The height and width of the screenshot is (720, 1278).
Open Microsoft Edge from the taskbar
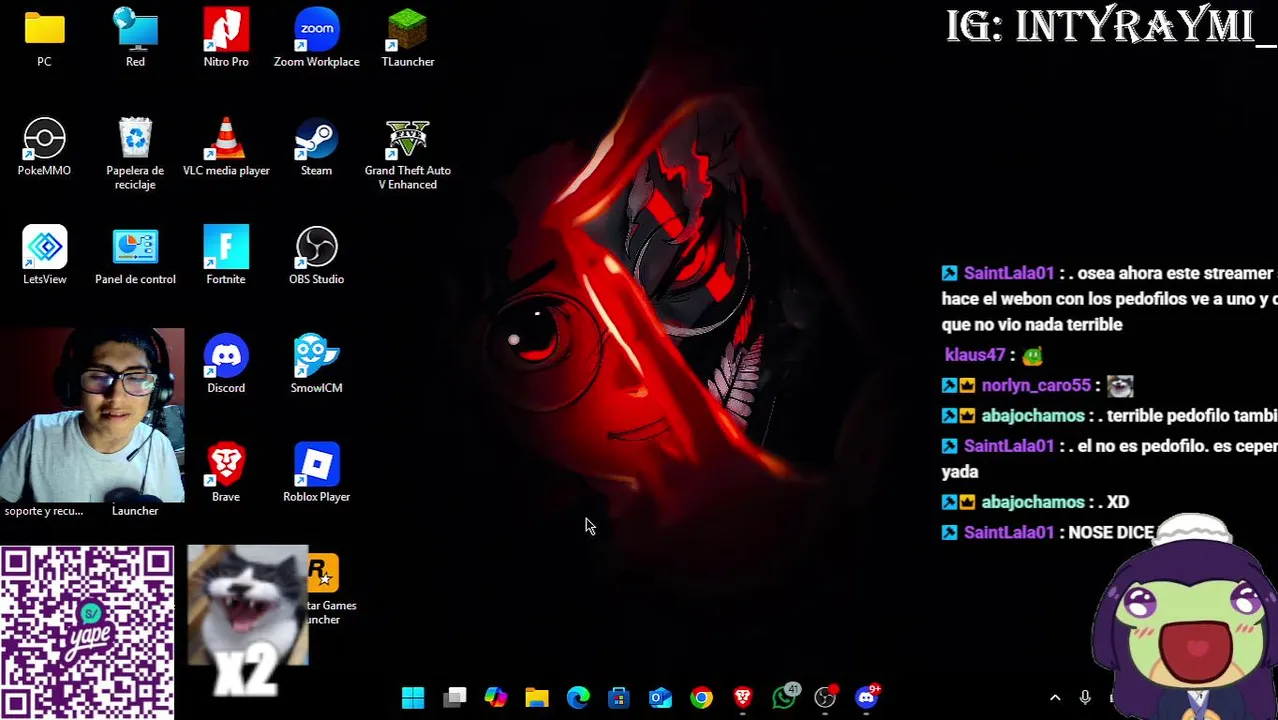tap(578, 697)
